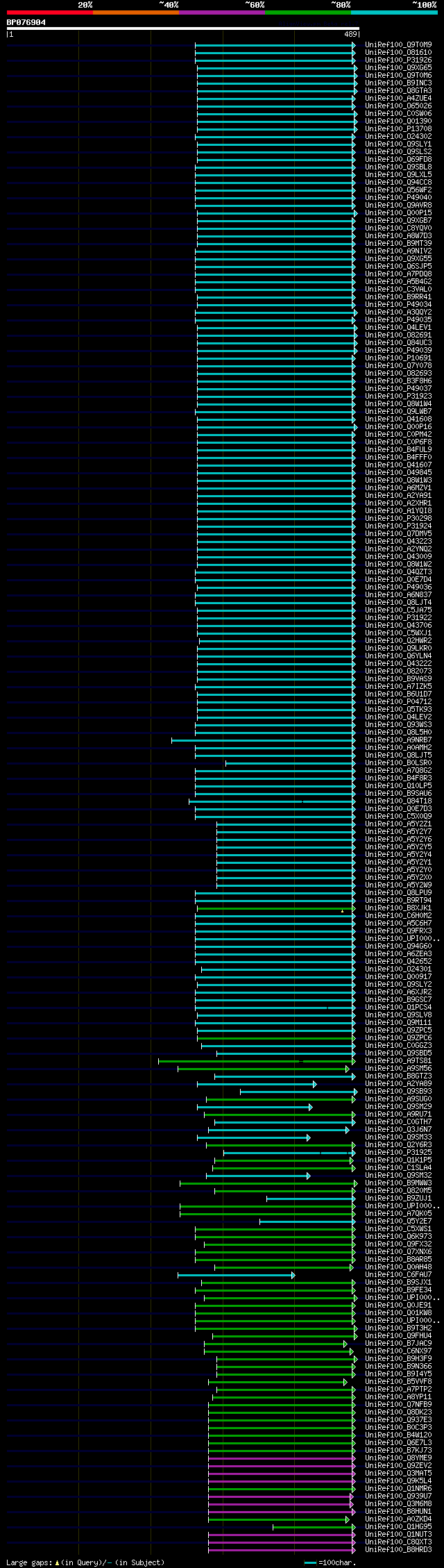Open hit UniRef100_P31925
Image resolution: width=444 pixels, height=1568 pixels.
coord(398,1153)
